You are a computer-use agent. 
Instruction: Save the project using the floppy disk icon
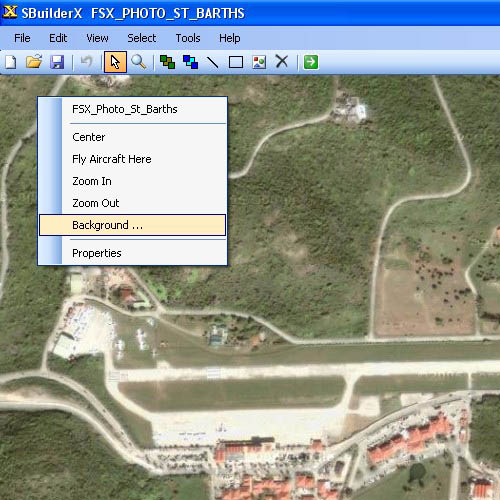click(57, 62)
